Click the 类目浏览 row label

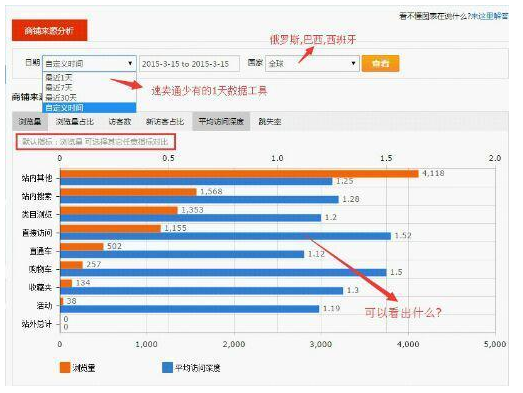[37, 215]
